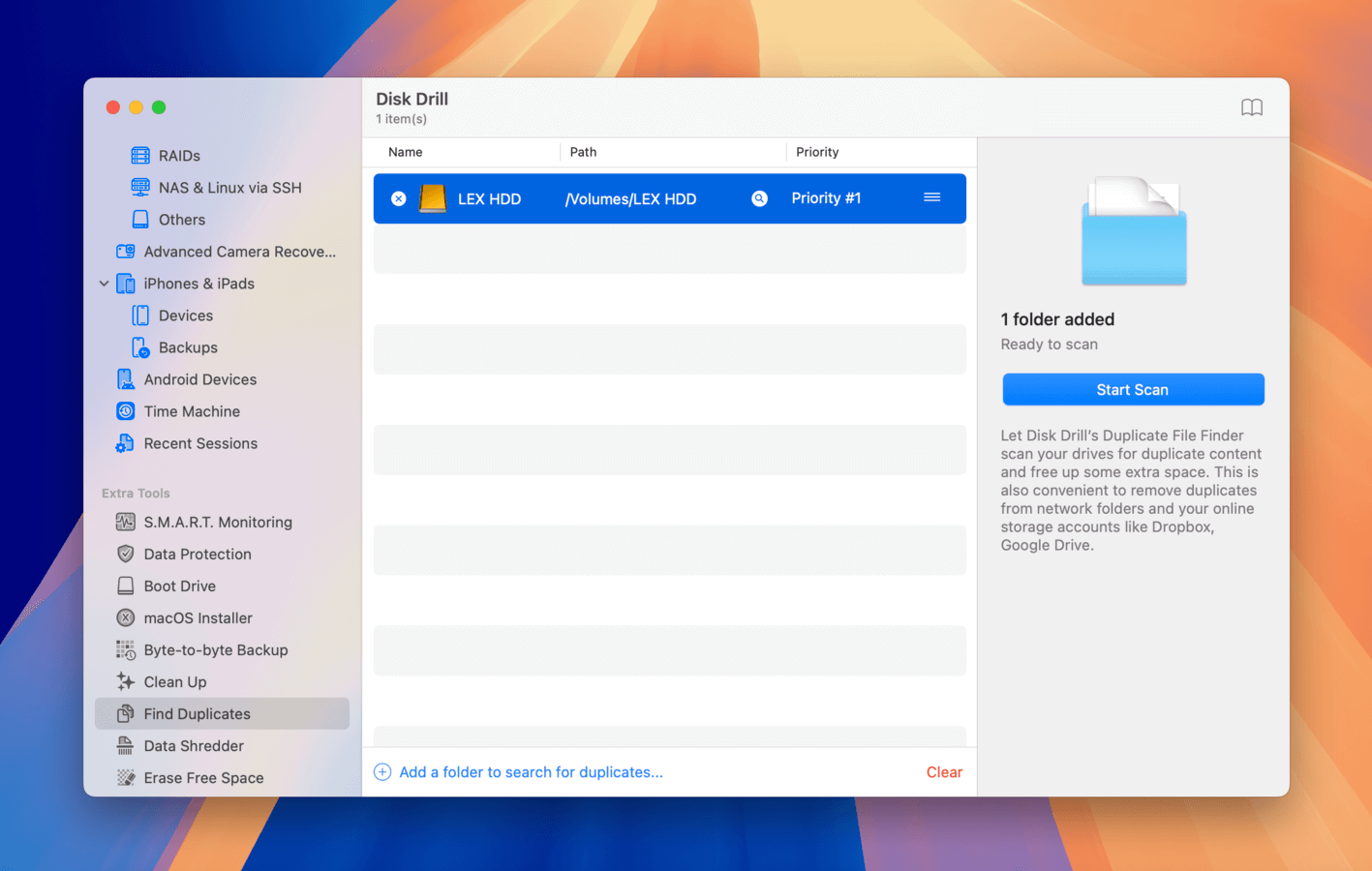Click the Recent Sessions gear icon
The image size is (1372, 871).
click(x=126, y=443)
